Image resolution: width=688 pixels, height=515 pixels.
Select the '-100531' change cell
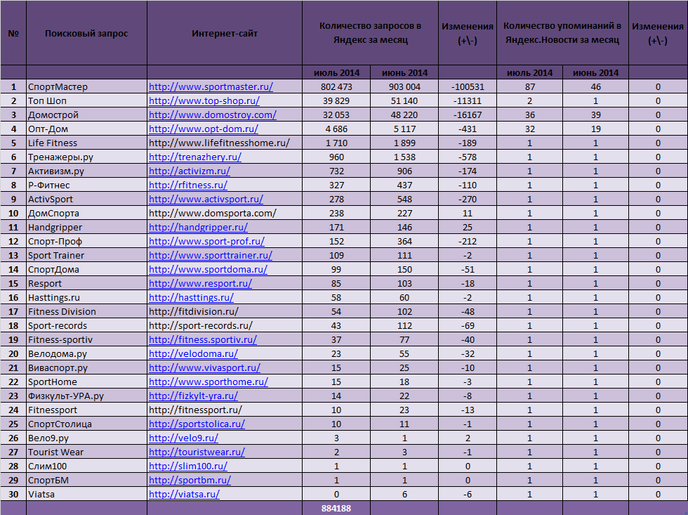coord(467,87)
